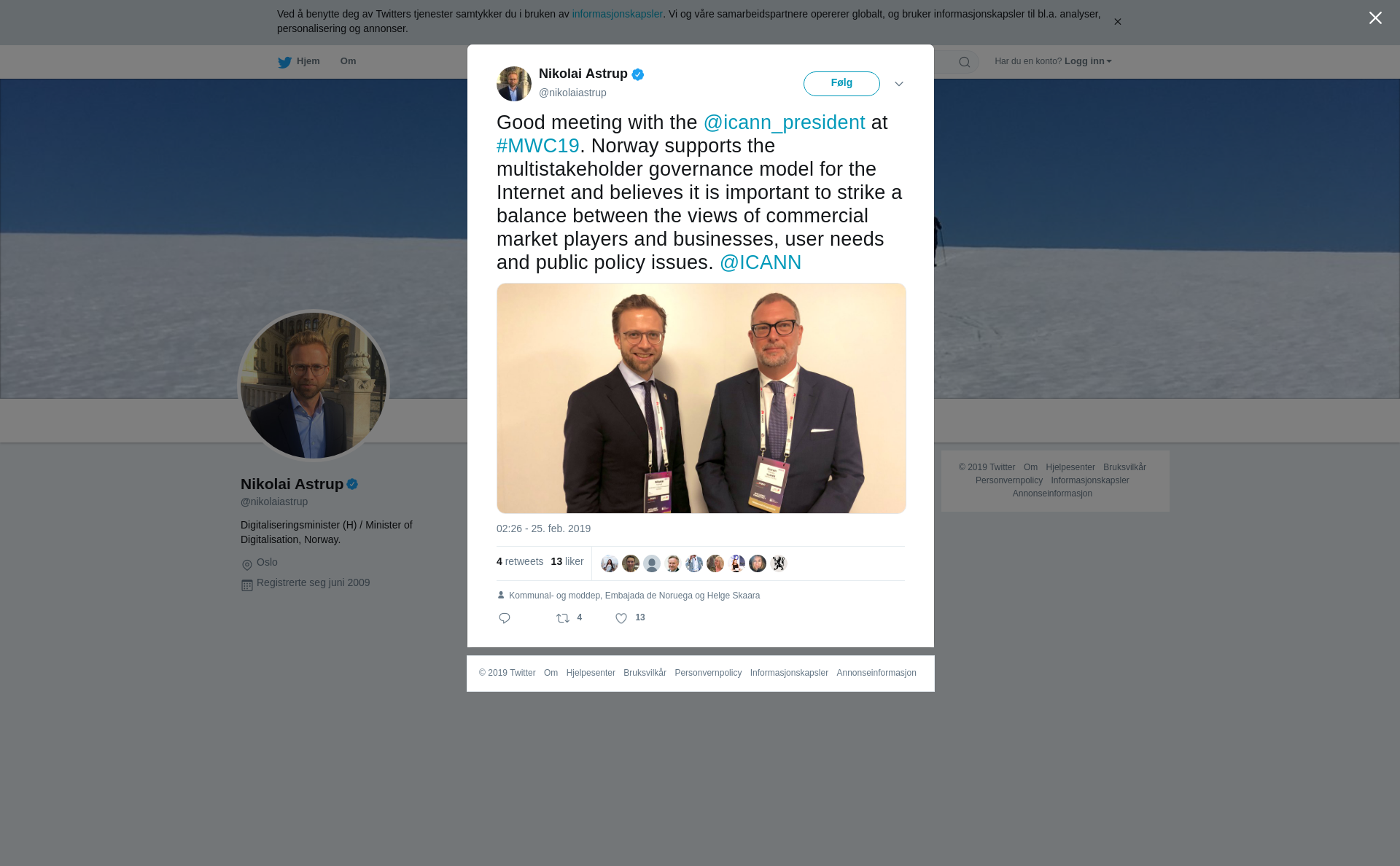Open the Om menu item
The image size is (1400, 866).
(x=348, y=61)
